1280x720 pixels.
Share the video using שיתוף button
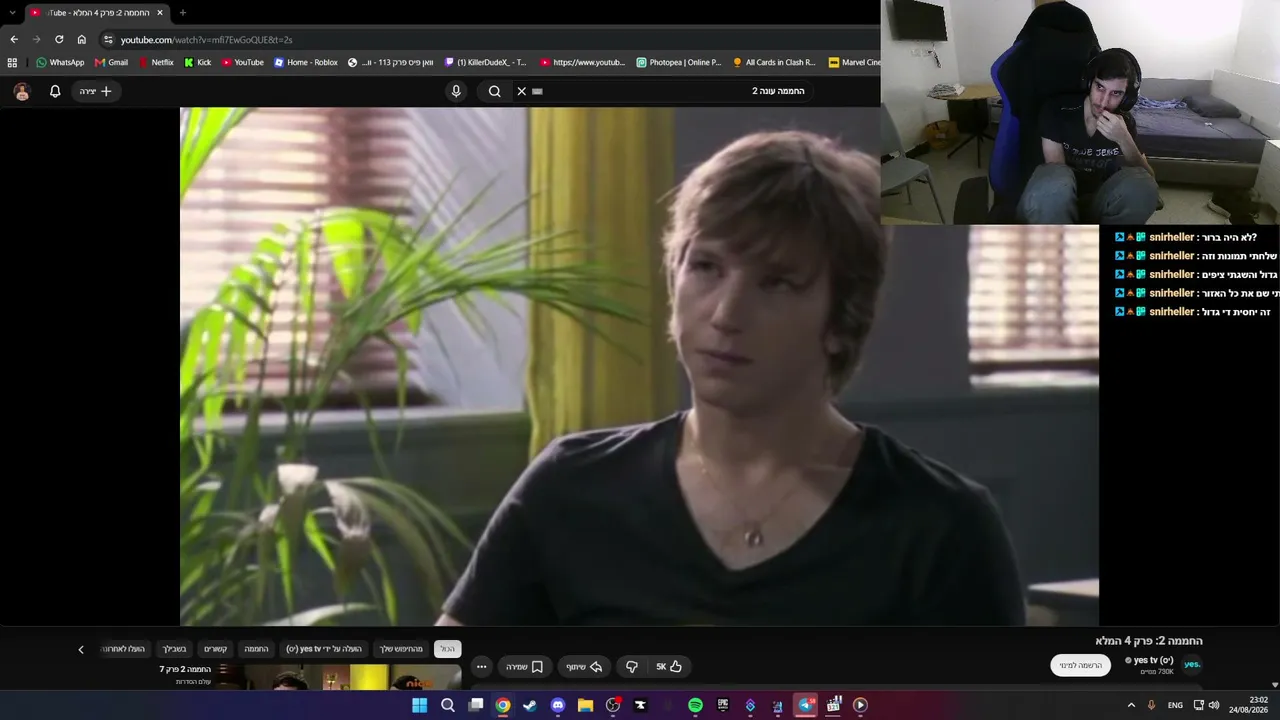pyautogui.click(x=584, y=667)
